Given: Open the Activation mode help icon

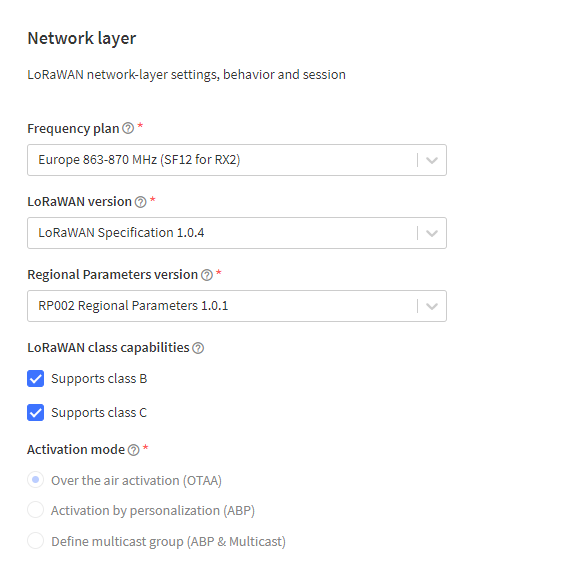Looking at the screenshot, I should click(134, 450).
